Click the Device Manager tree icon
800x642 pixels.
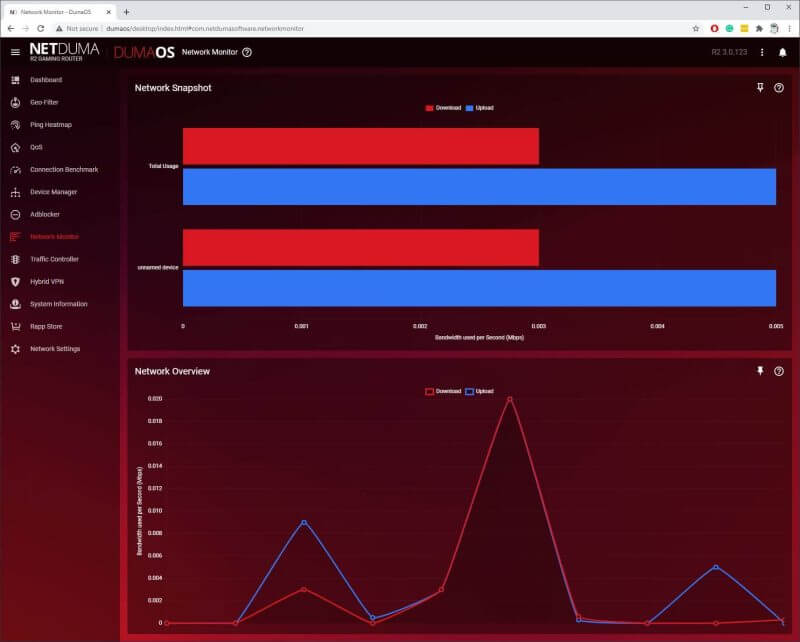pos(15,192)
